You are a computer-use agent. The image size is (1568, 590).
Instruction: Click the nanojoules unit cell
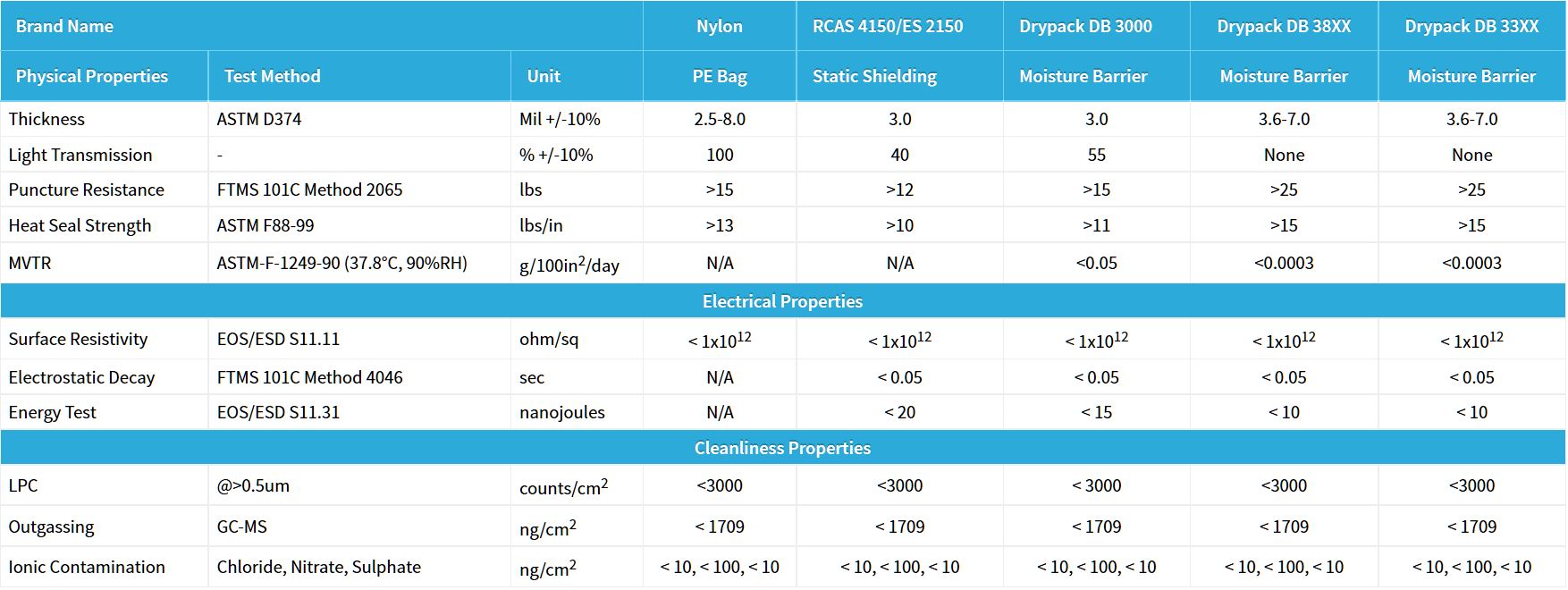561,412
